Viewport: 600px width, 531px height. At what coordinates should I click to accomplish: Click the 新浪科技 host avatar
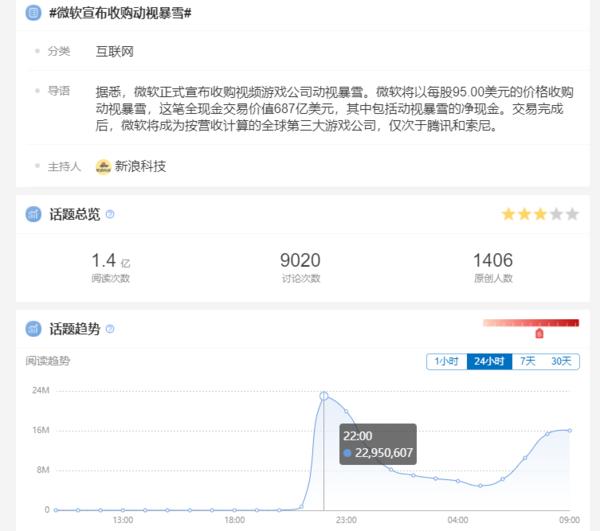[103, 167]
